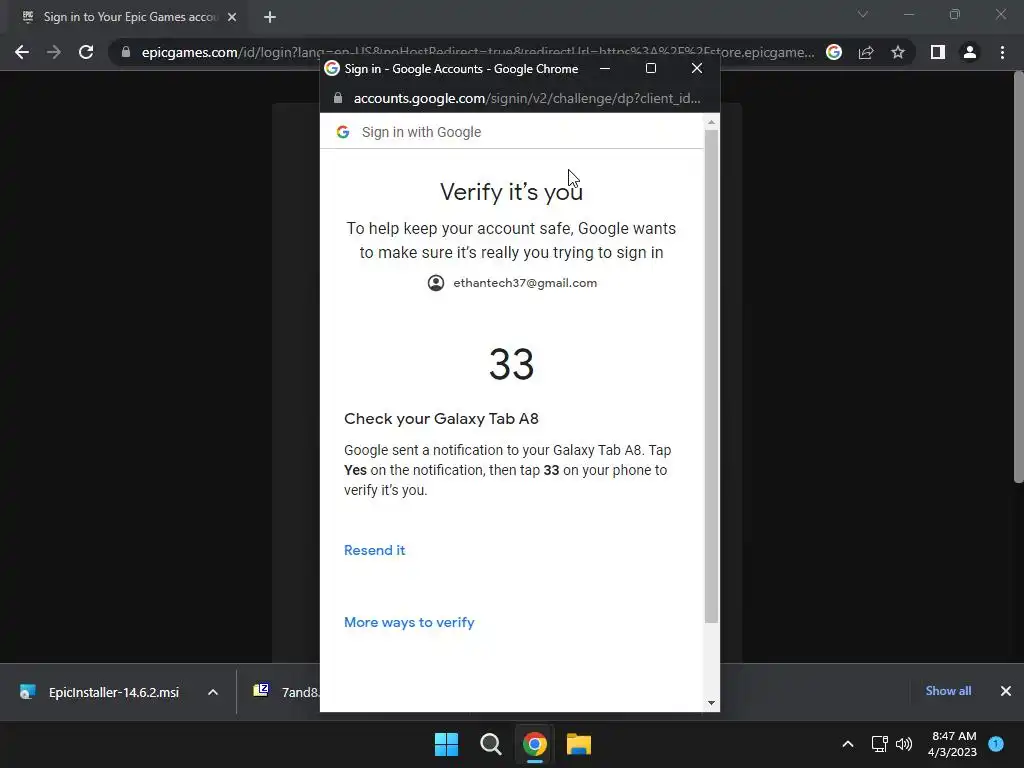Open the Chrome profile icon
This screenshot has width=1024, height=768.
[x=970, y=52]
